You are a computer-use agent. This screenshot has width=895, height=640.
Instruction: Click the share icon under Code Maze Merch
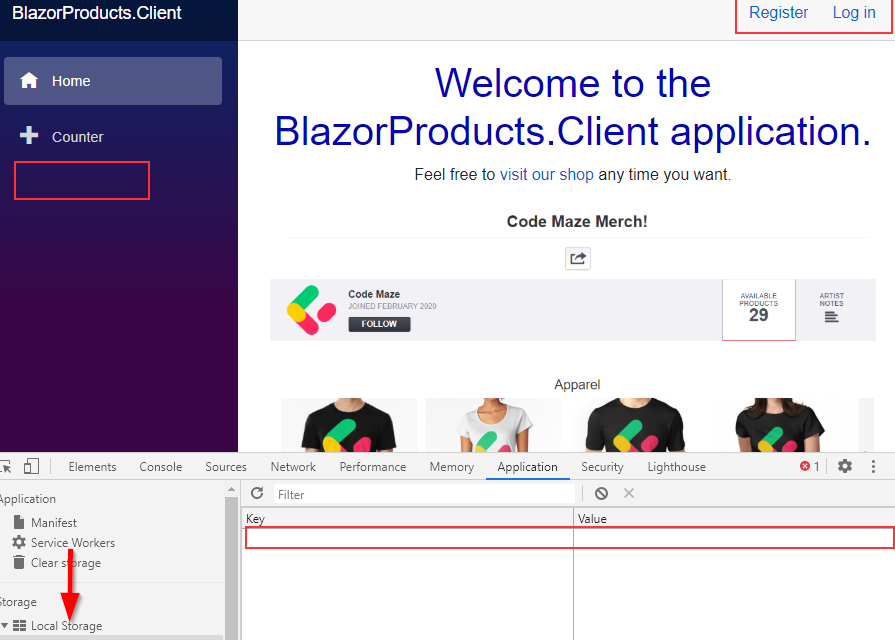(578, 259)
